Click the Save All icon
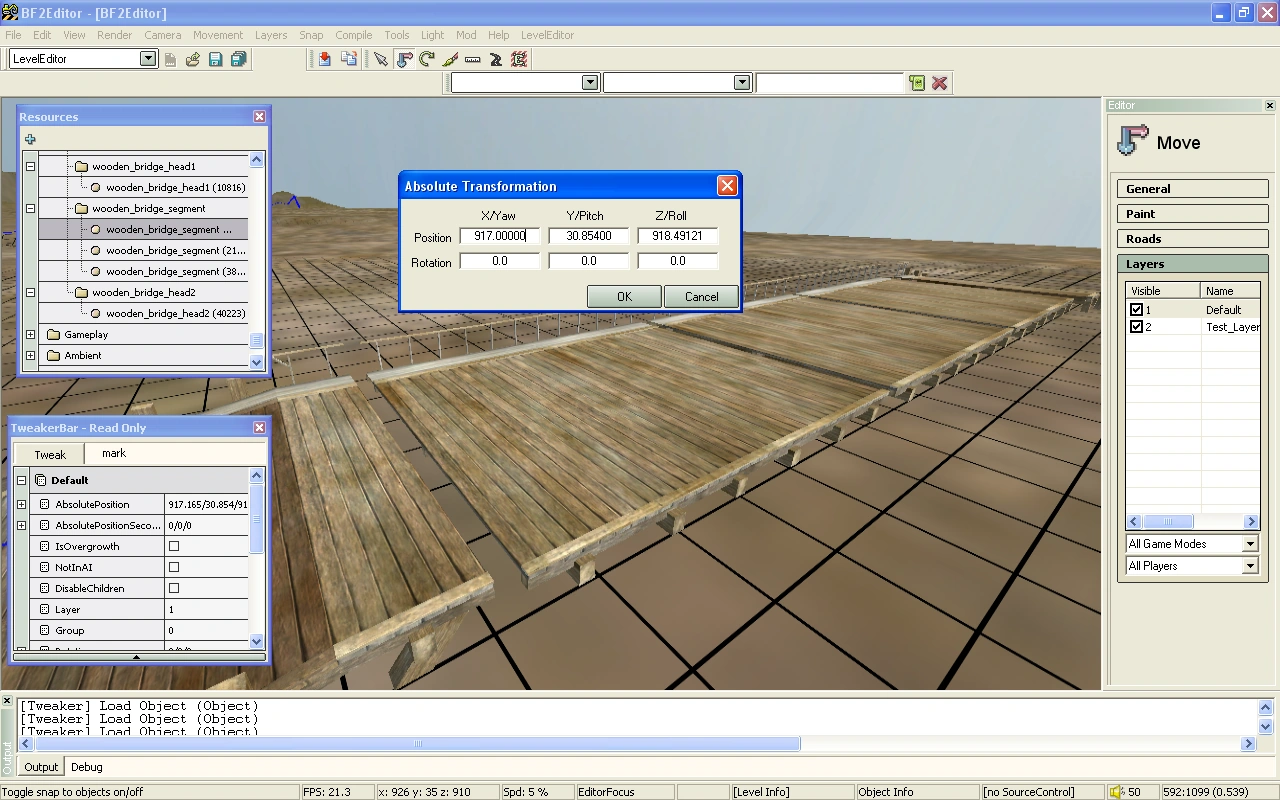 [x=238, y=60]
